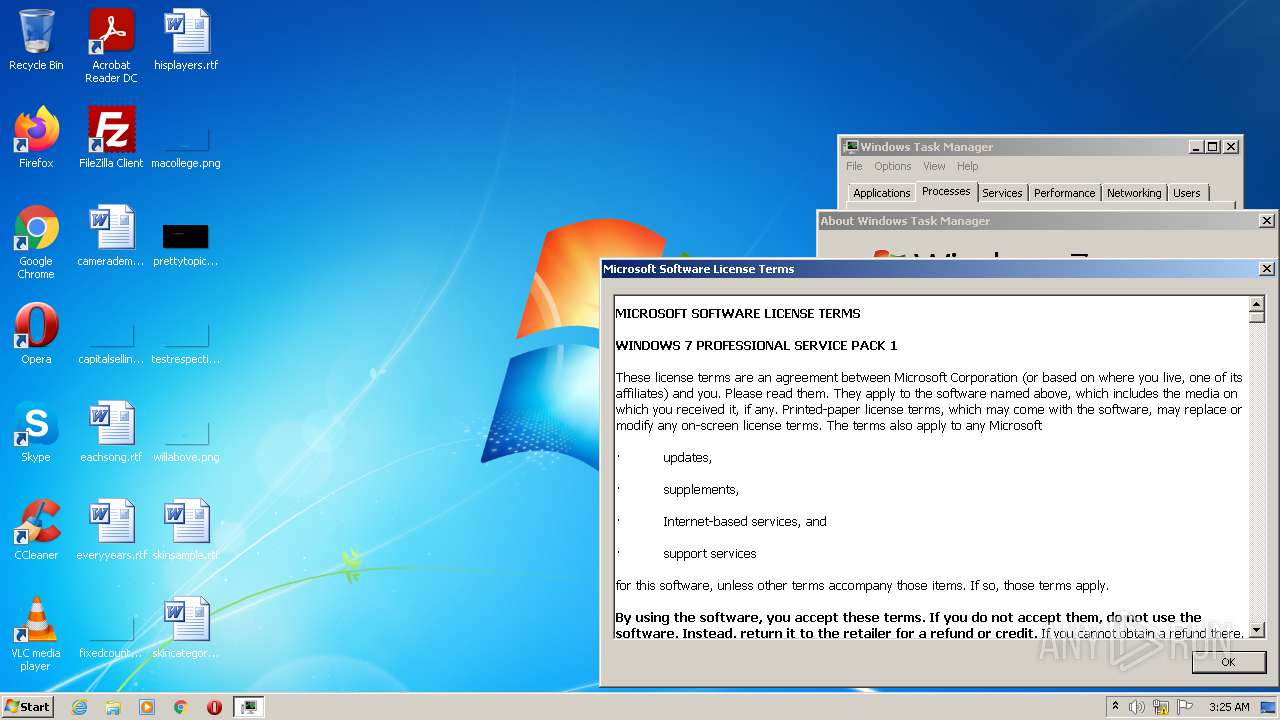Select the Processes tab in Task Manager
1280x720 pixels.
coord(946,191)
